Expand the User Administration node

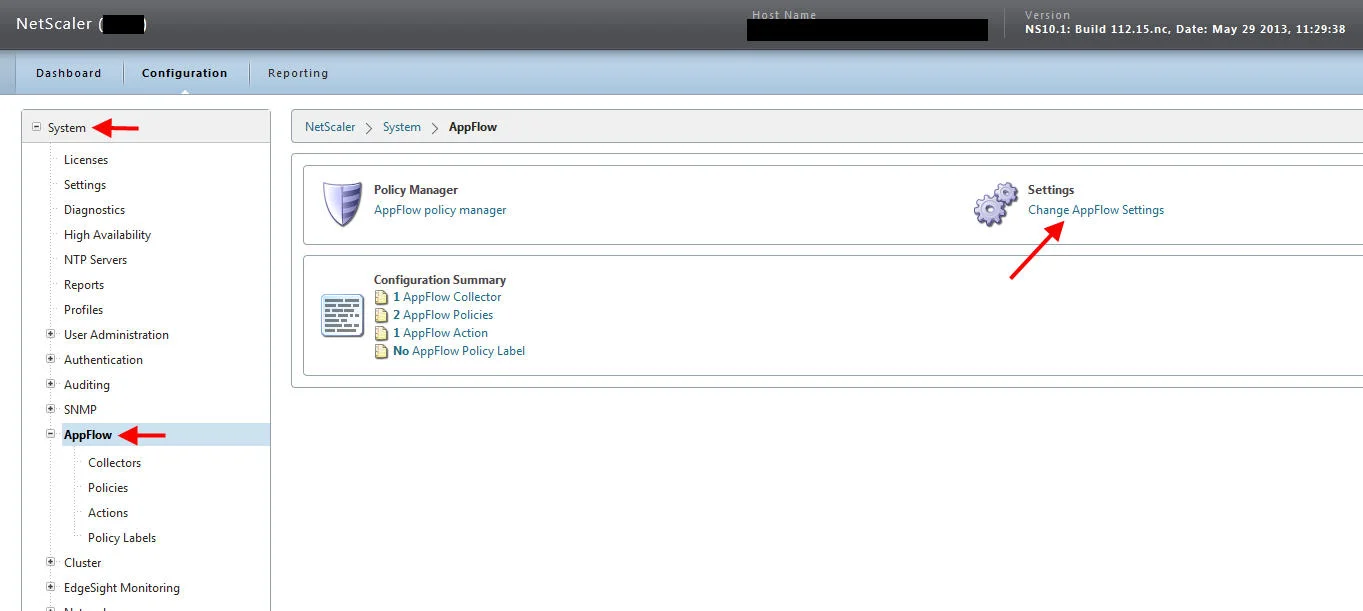pos(51,334)
